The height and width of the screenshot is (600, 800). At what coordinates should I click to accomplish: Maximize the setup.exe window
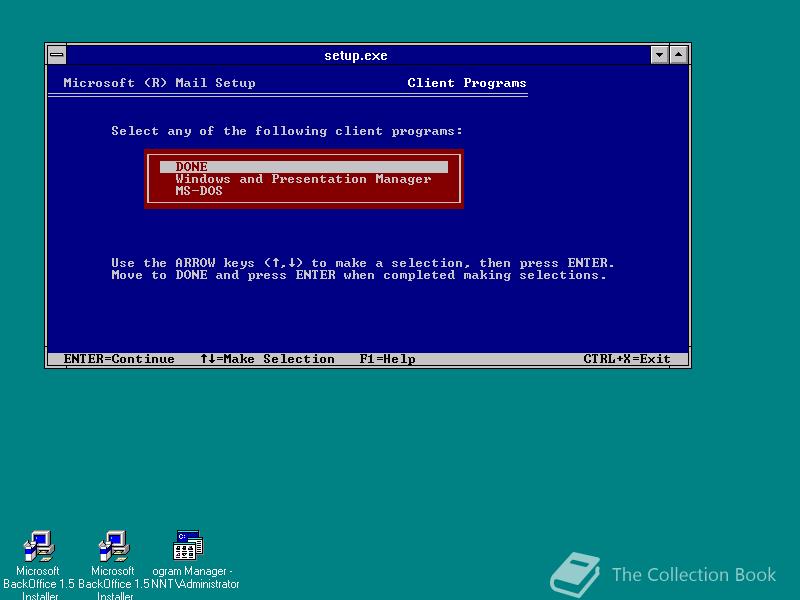[679, 55]
